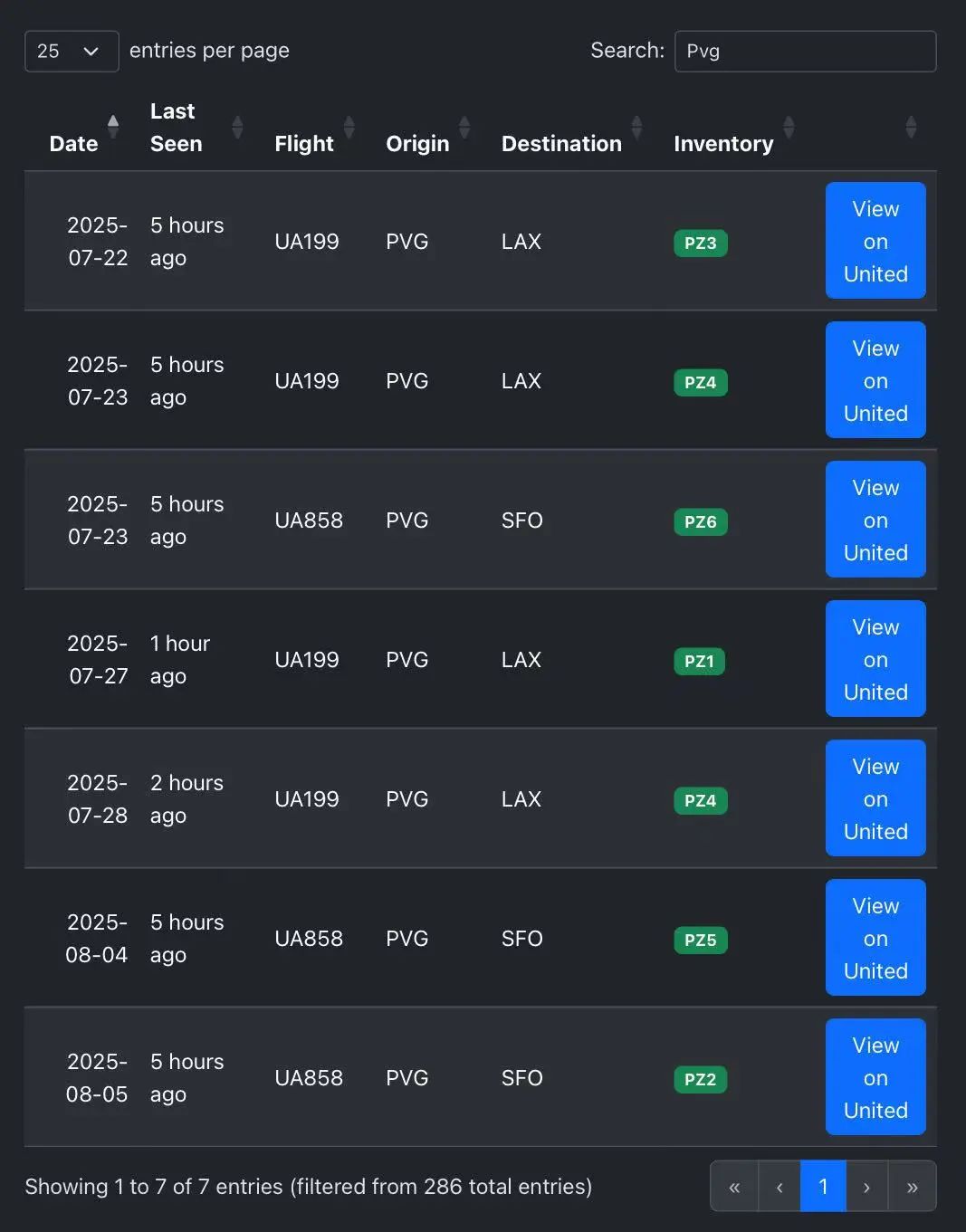Sort by Last Seen column arrows
Viewport: 966px width, 1232px height.
[x=237, y=127]
